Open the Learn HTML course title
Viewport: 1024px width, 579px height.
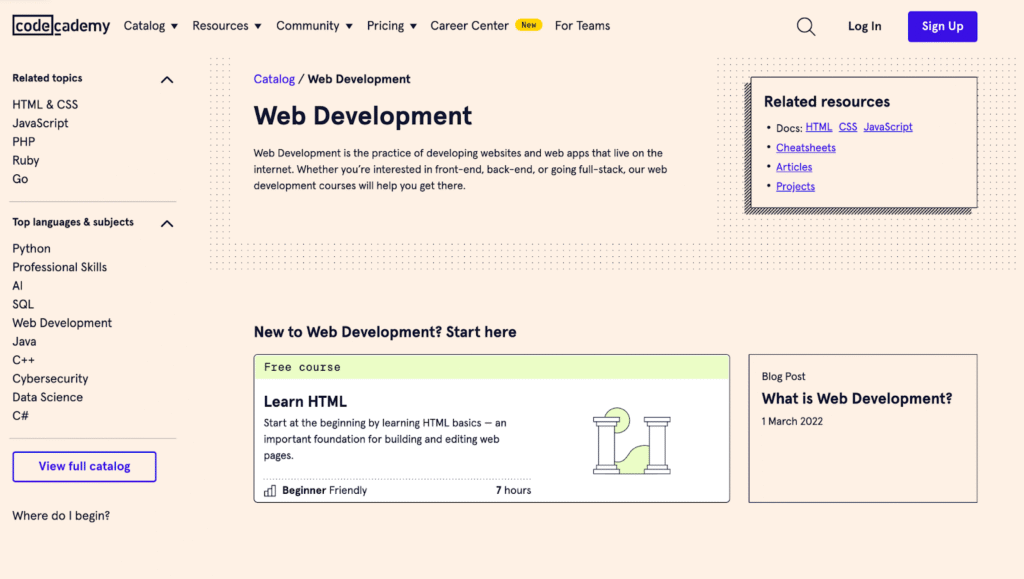(x=305, y=401)
